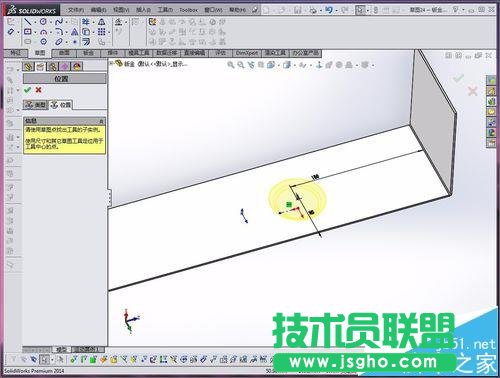Open the Line tool dropdown arrow

pyautogui.click(x=35, y=23)
